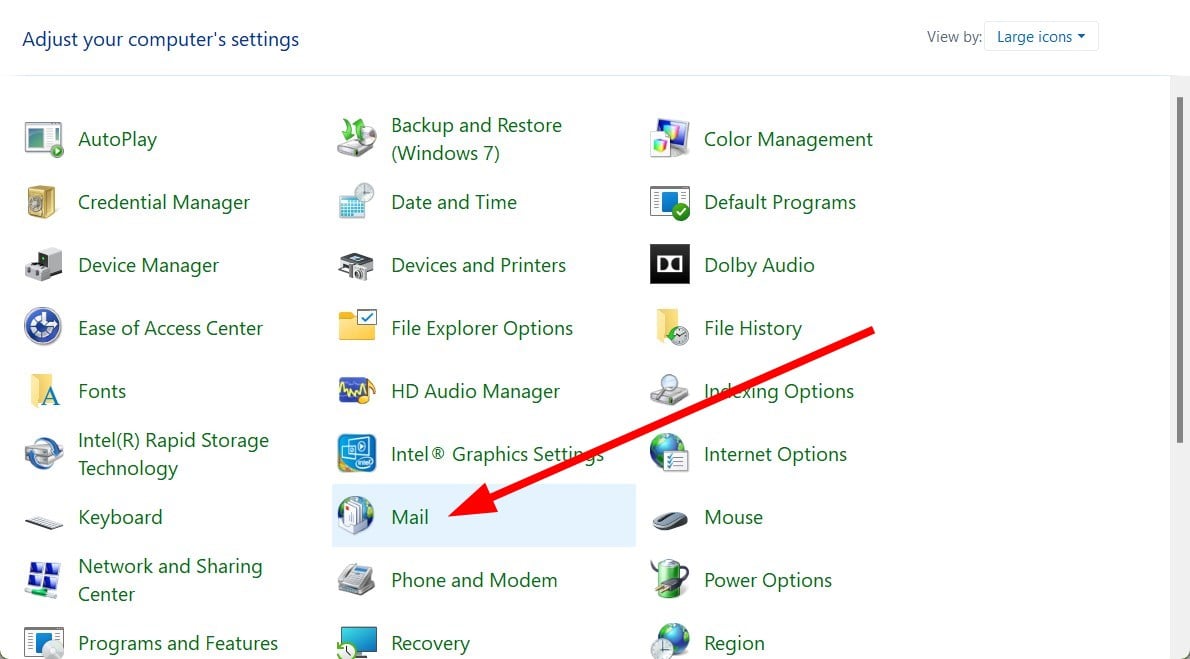Click the HD Audio Manager label
The image size is (1190, 659).
coord(476,391)
